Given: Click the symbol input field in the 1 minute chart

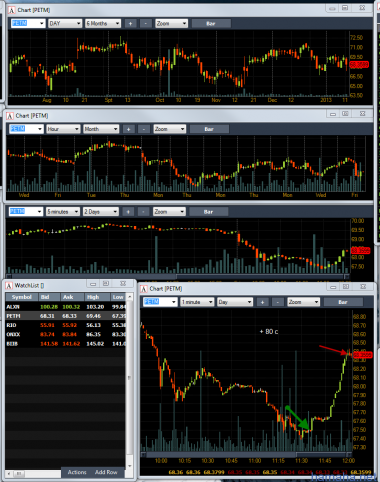Looking at the screenshot, I should [160, 302].
